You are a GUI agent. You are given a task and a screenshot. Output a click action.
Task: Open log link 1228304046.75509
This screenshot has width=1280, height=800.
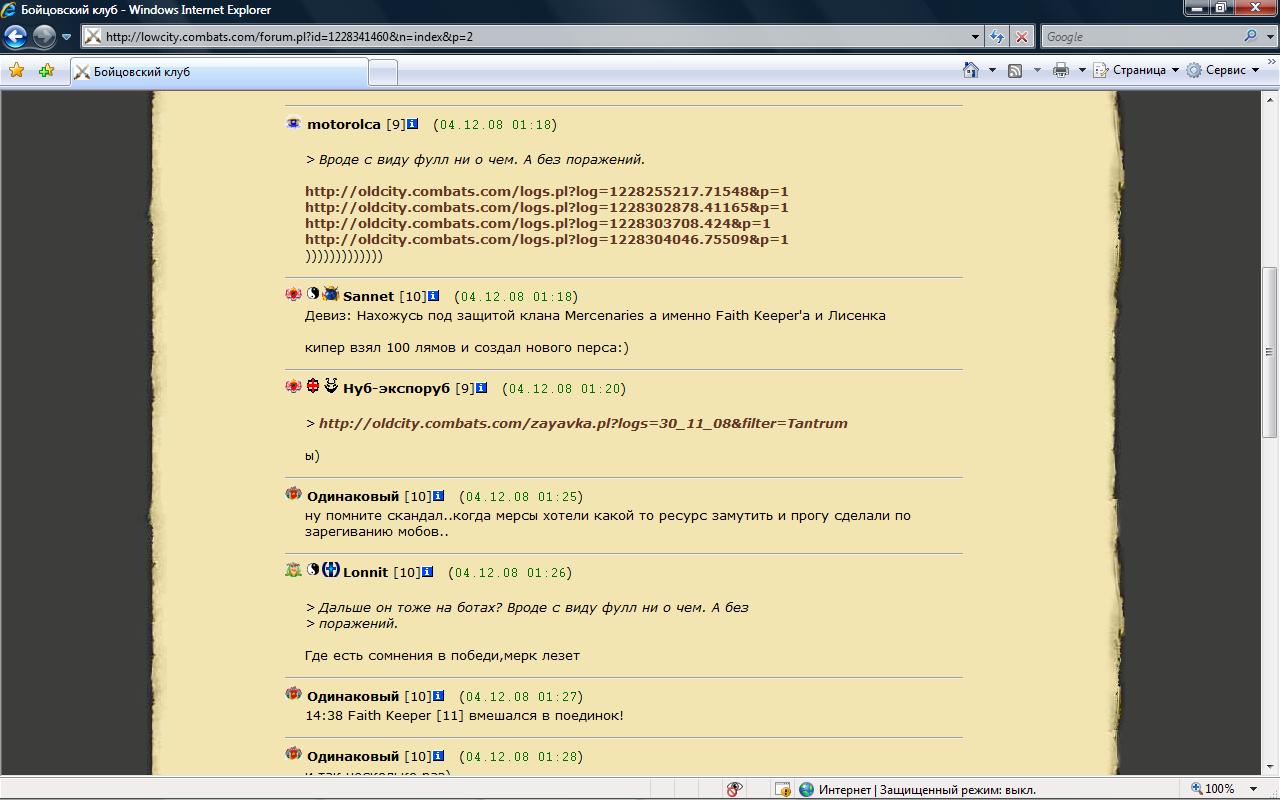tap(547, 239)
